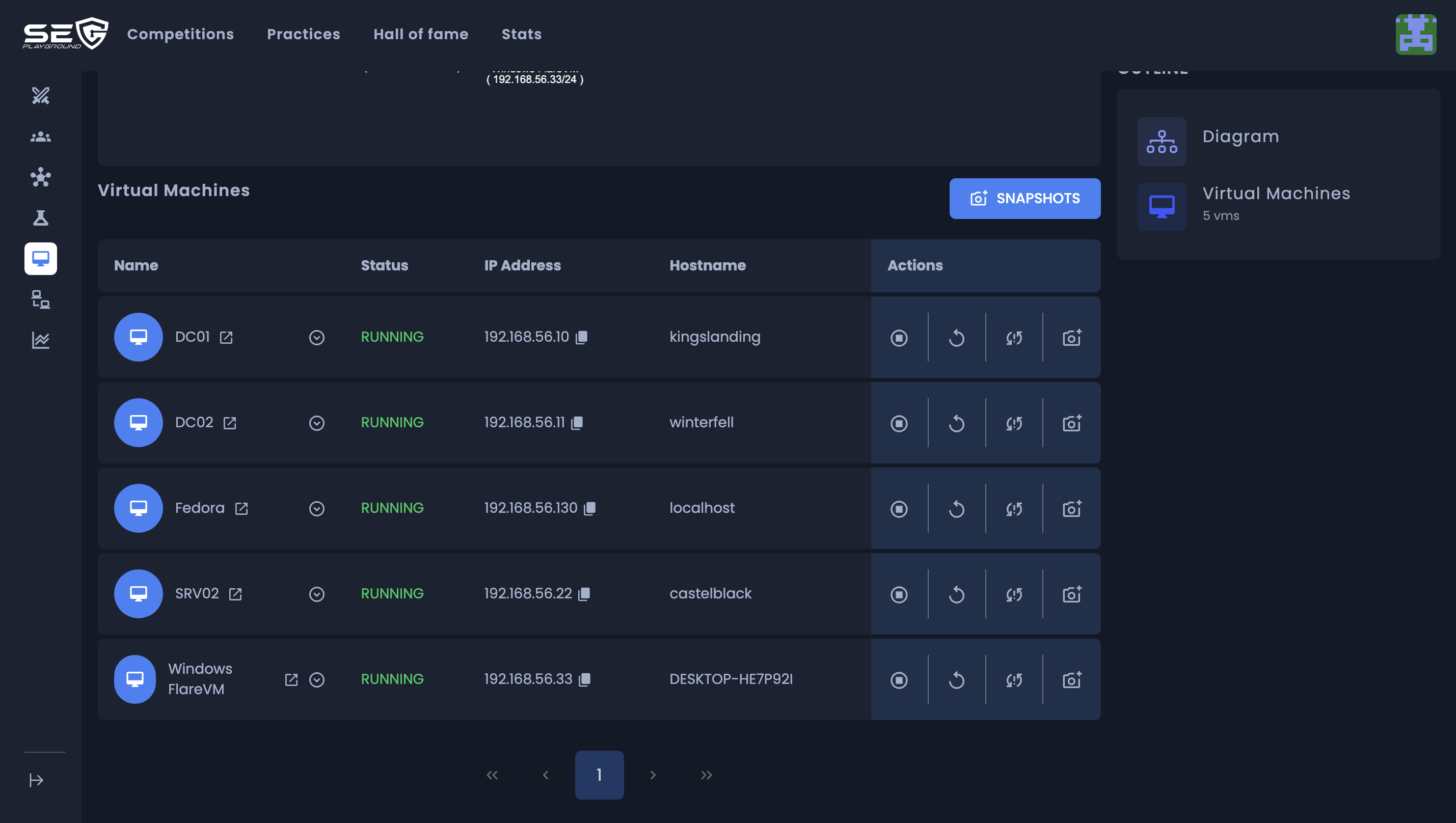Open the user avatar profile
This screenshot has width=1456, height=823.
tap(1415, 35)
